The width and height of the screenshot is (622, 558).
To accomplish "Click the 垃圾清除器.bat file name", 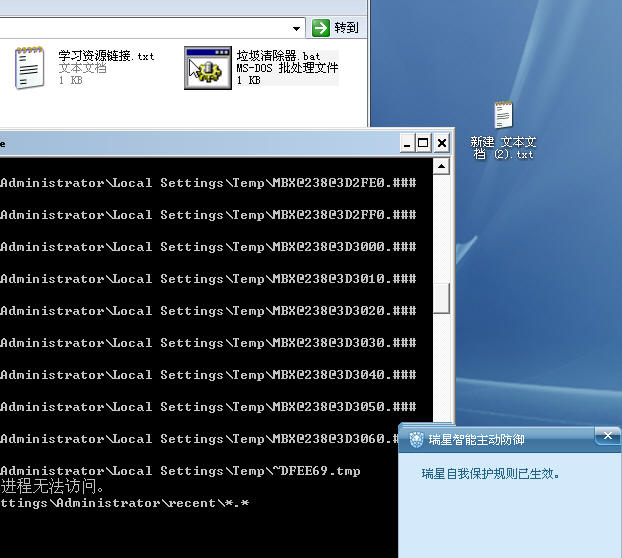I will click(x=278, y=56).
